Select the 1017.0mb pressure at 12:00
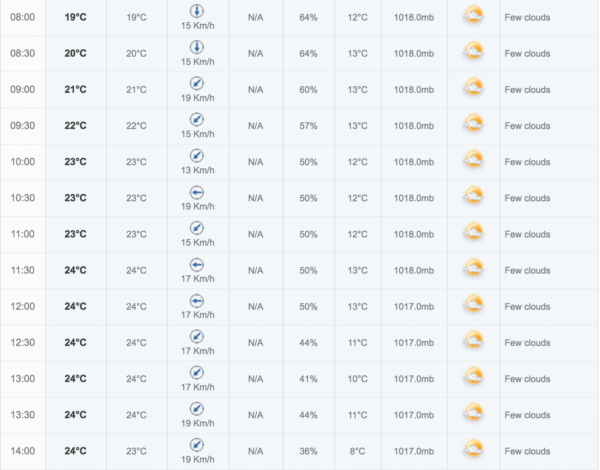600x470 pixels. point(414,307)
